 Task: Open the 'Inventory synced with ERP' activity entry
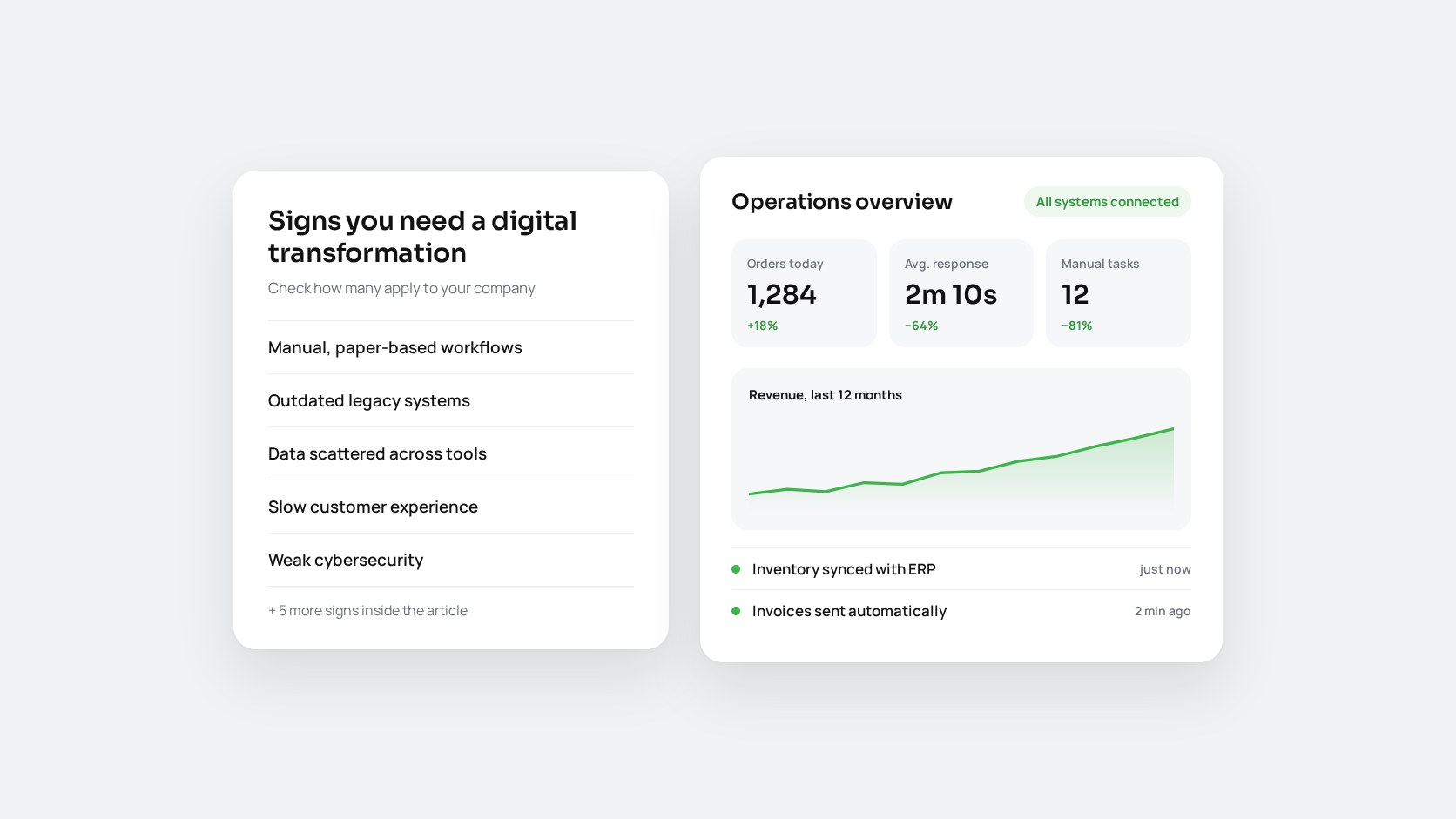961,569
